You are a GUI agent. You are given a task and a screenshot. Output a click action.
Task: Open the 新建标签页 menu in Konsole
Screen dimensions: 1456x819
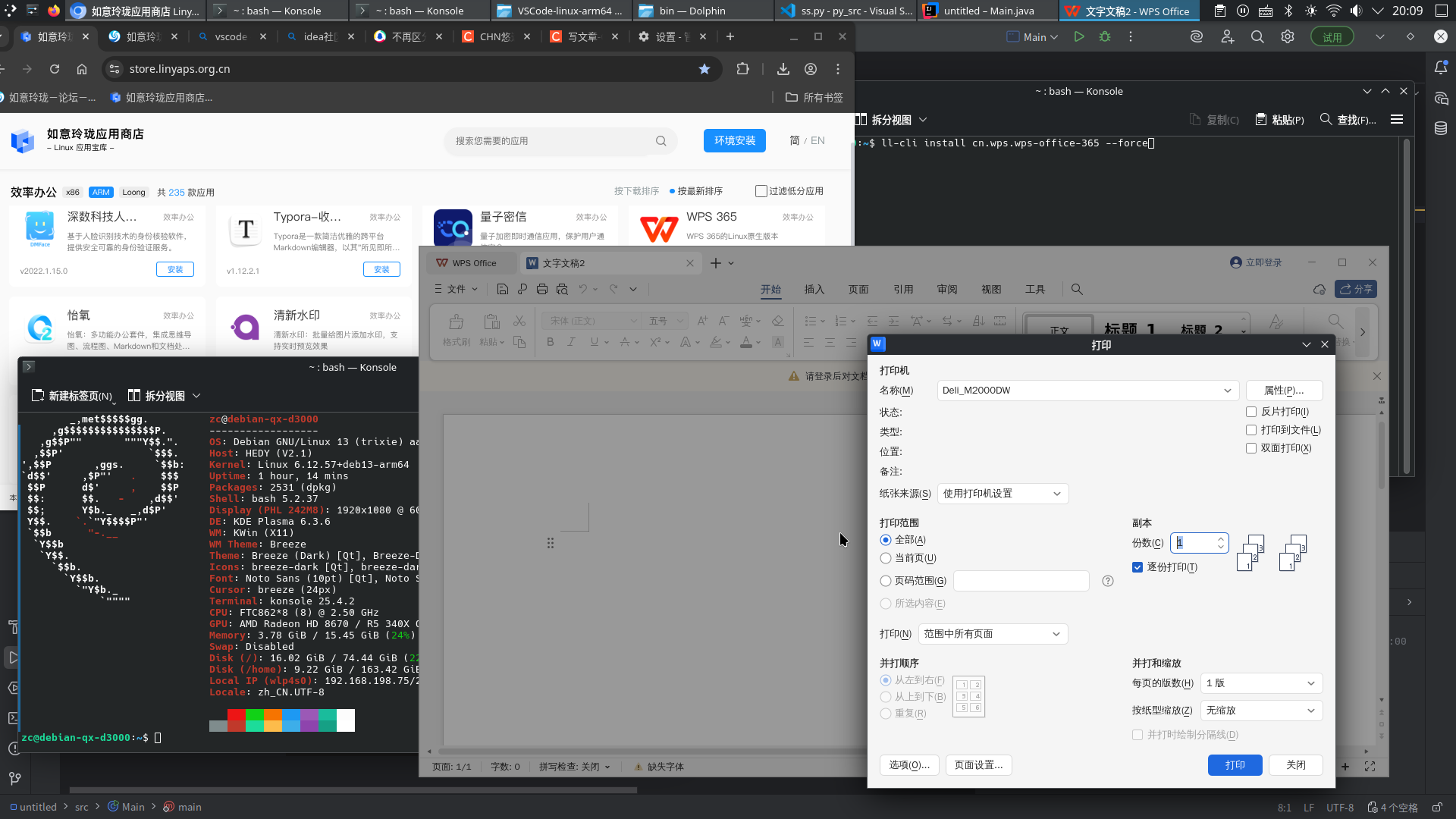coord(72,396)
